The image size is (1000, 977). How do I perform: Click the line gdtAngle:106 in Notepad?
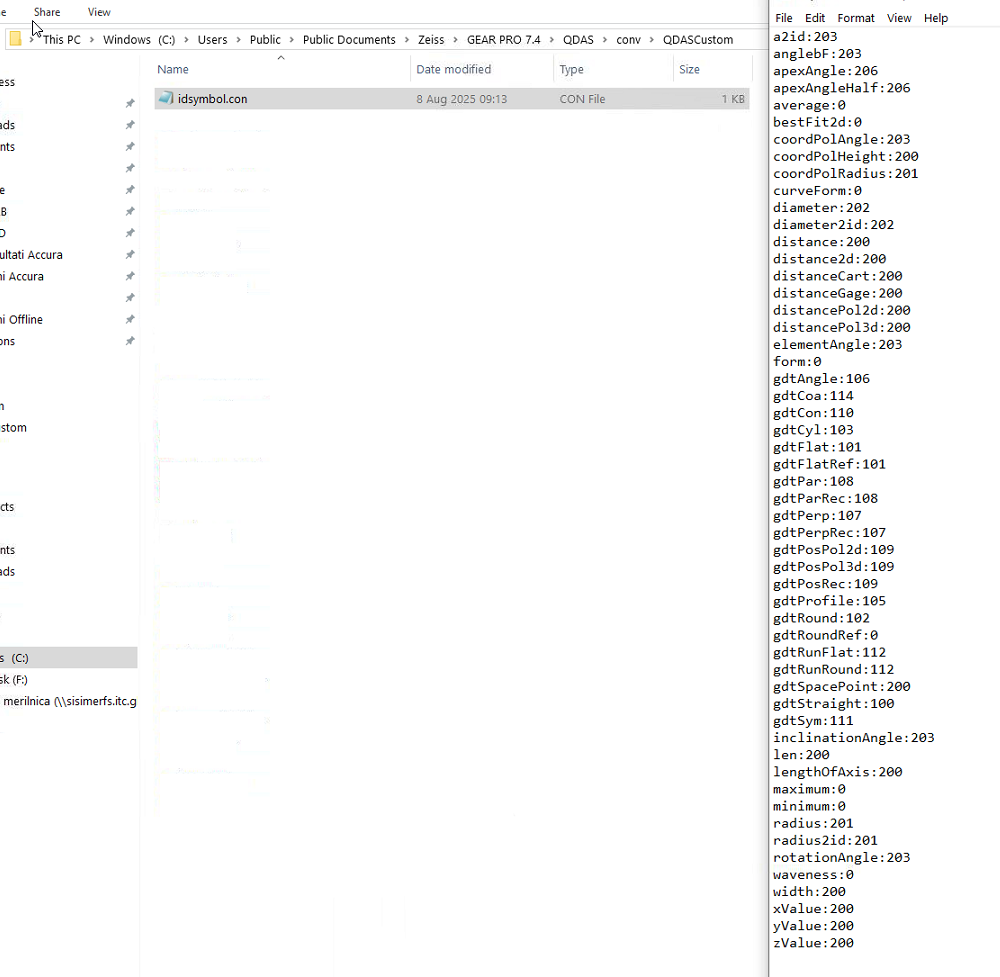pyautogui.click(x=821, y=378)
